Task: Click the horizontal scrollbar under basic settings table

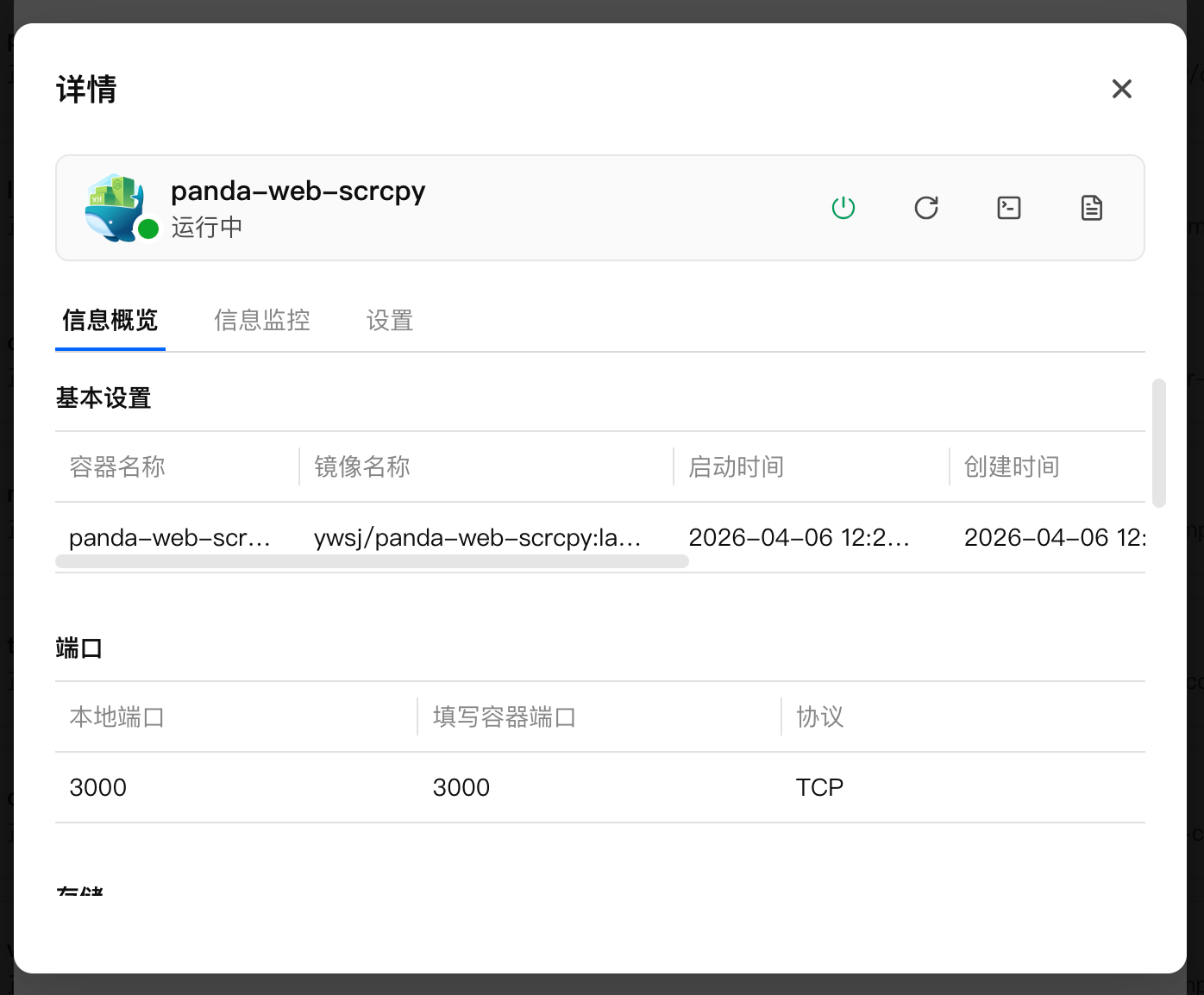Action: (x=371, y=561)
